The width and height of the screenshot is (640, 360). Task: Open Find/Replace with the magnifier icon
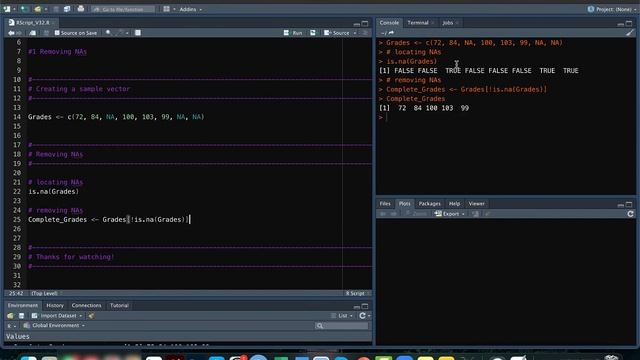tap(108, 33)
